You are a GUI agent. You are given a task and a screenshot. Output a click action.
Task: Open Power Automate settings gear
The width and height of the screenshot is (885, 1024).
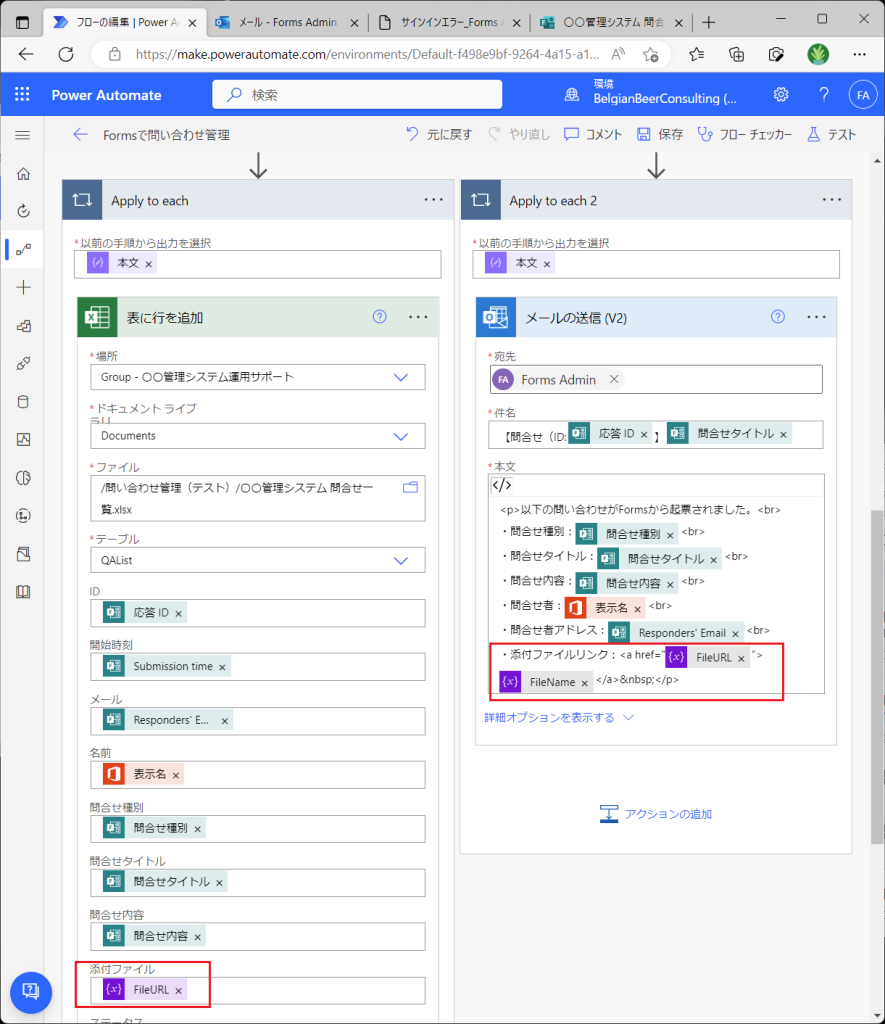pos(780,95)
